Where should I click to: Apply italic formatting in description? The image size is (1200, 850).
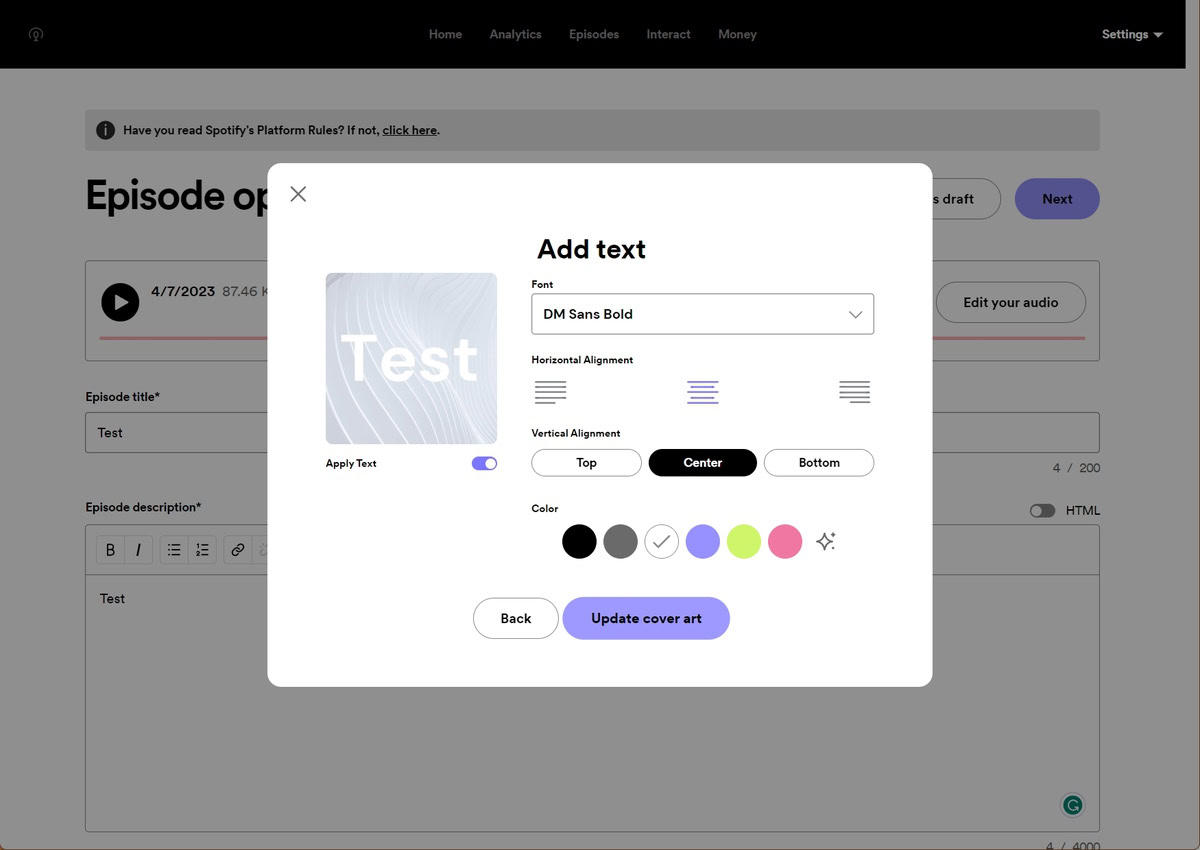[138, 549]
